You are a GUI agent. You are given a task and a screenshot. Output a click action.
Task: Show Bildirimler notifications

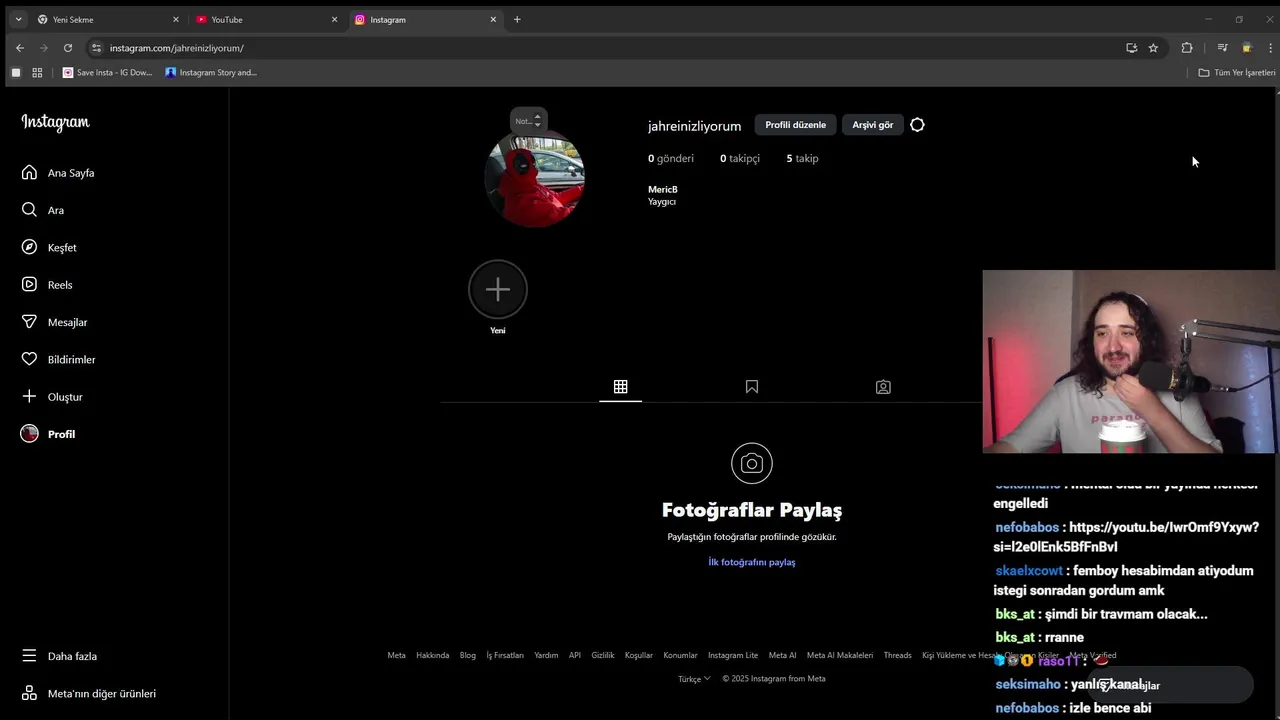pos(58,359)
